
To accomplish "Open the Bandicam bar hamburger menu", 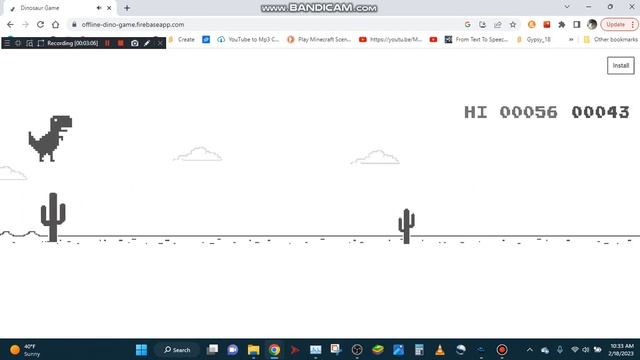I will tap(7, 43).
